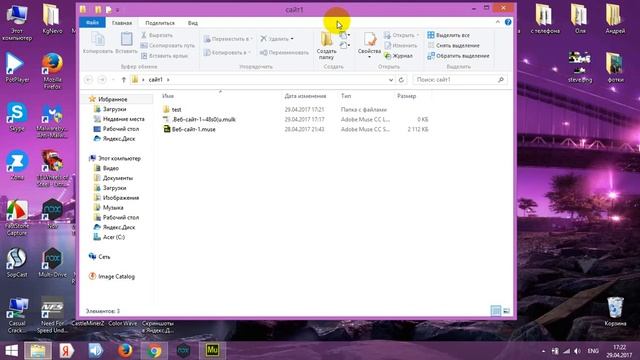Screen dimensions: 640x360
Task: Open Документы in navigation pane
Action: [118, 178]
